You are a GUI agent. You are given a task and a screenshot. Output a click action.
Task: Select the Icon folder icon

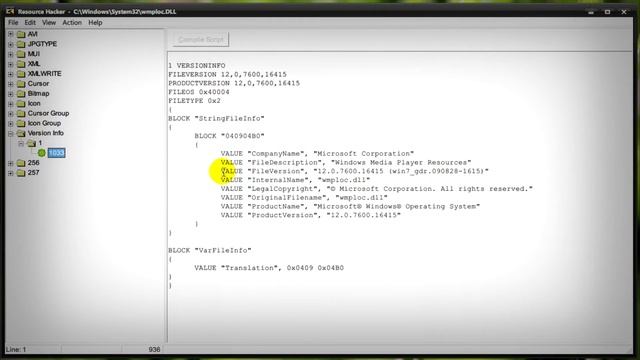(21, 104)
